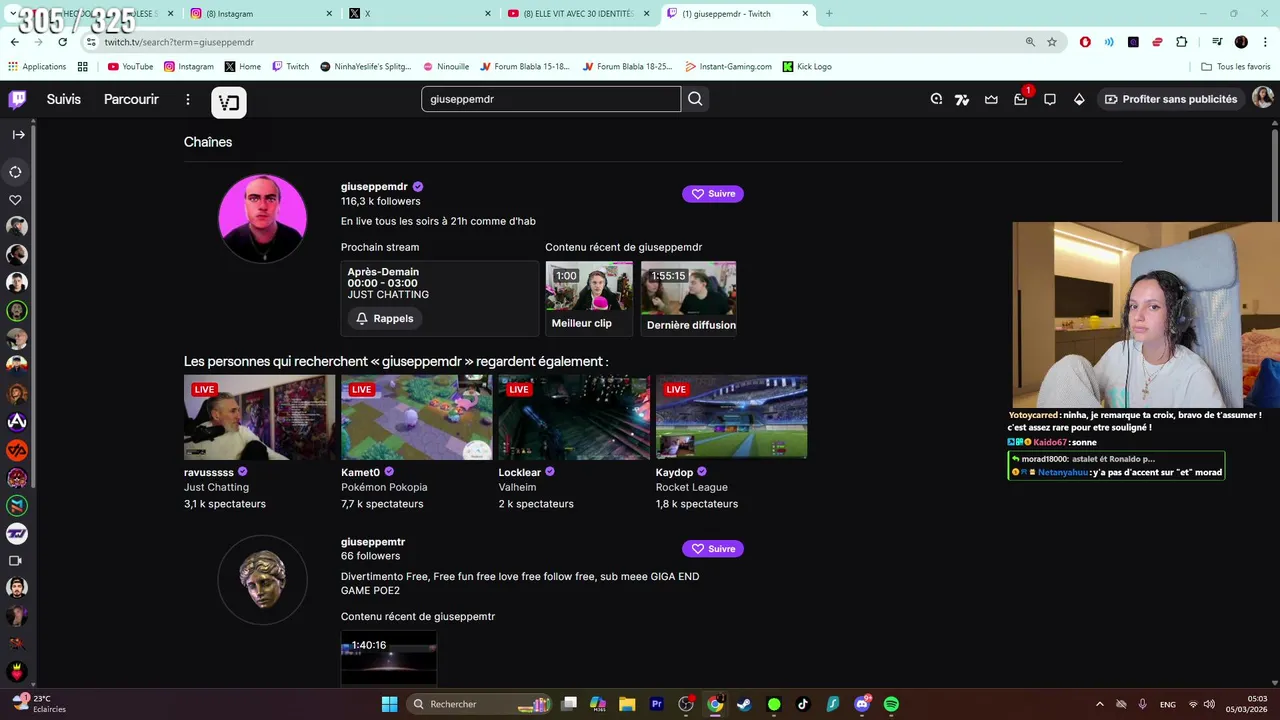Open Premiere Pro from the taskbar
The width and height of the screenshot is (1280, 720).
pos(657,704)
